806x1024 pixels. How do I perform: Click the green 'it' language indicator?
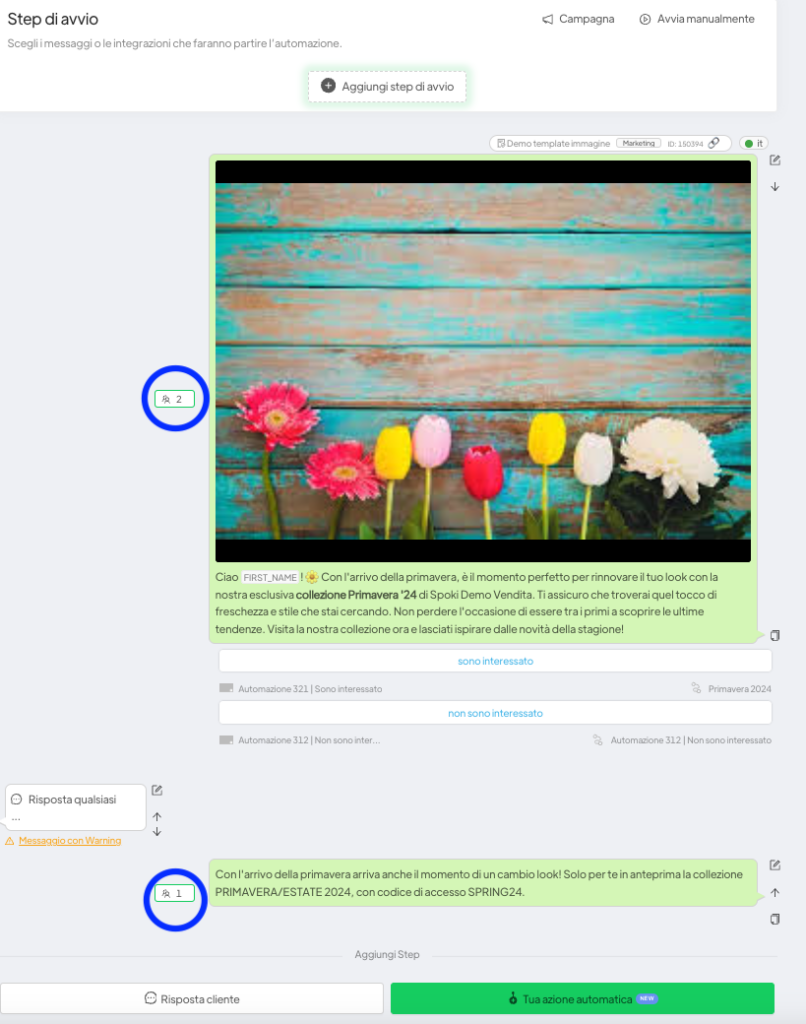754,143
